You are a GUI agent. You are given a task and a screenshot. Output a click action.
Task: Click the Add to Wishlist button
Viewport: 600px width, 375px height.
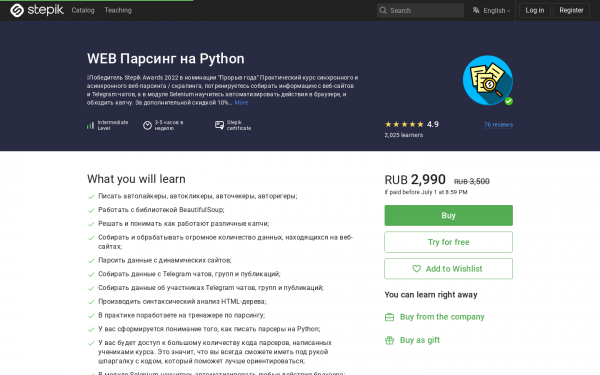point(448,269)
